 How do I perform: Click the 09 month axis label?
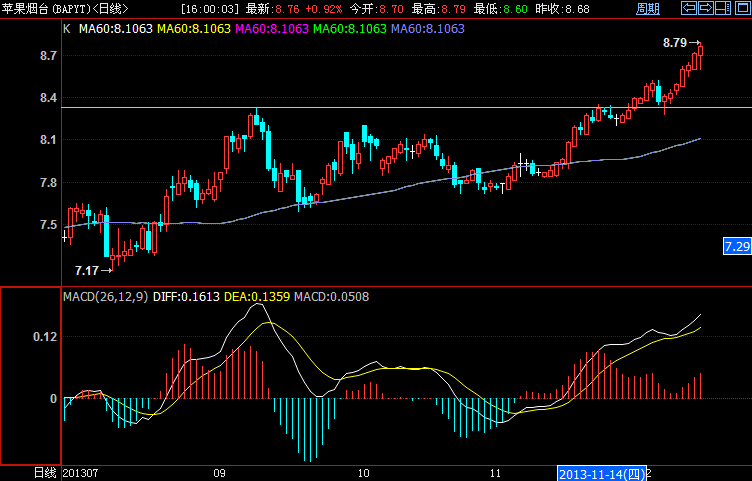pyautogui.click(x=219, y=473)
